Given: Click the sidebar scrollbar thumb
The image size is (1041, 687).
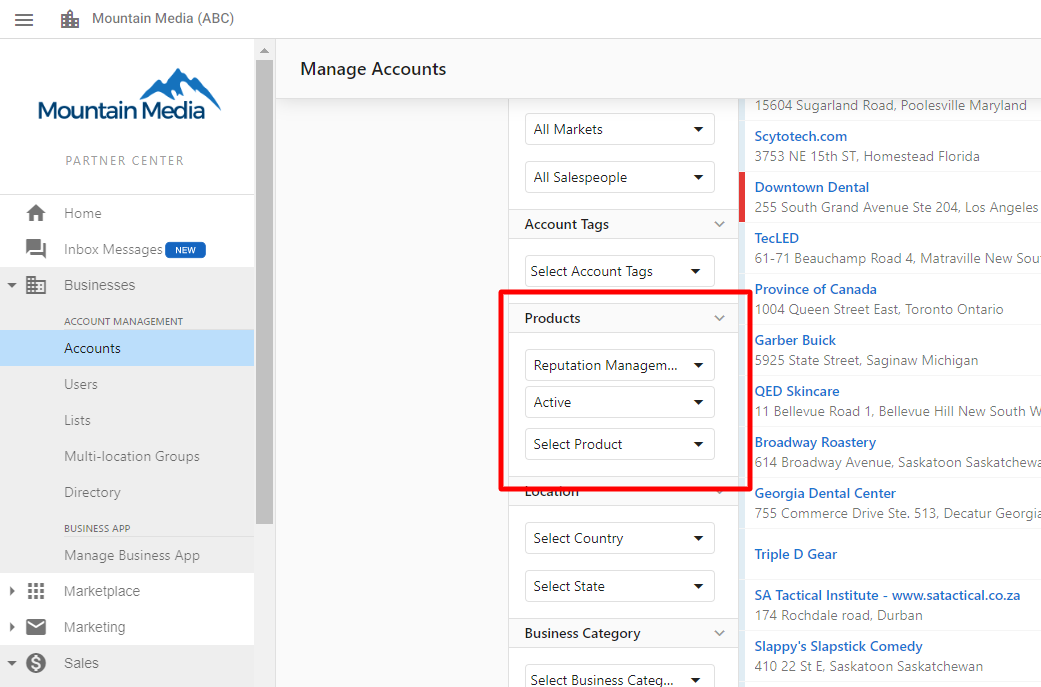Looking at the screenshot, I should 264,291.
